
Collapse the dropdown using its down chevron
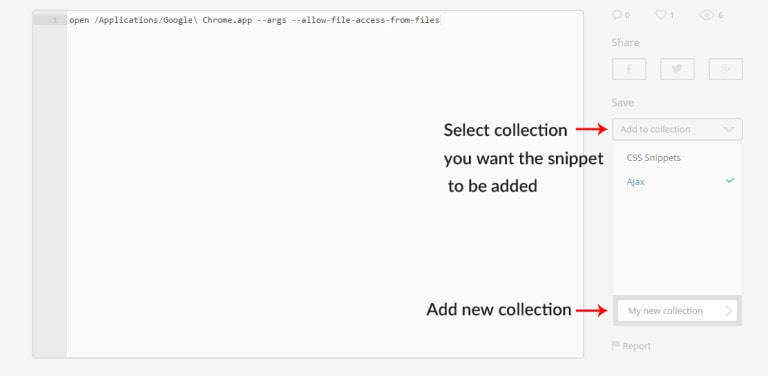click(729, 130)
